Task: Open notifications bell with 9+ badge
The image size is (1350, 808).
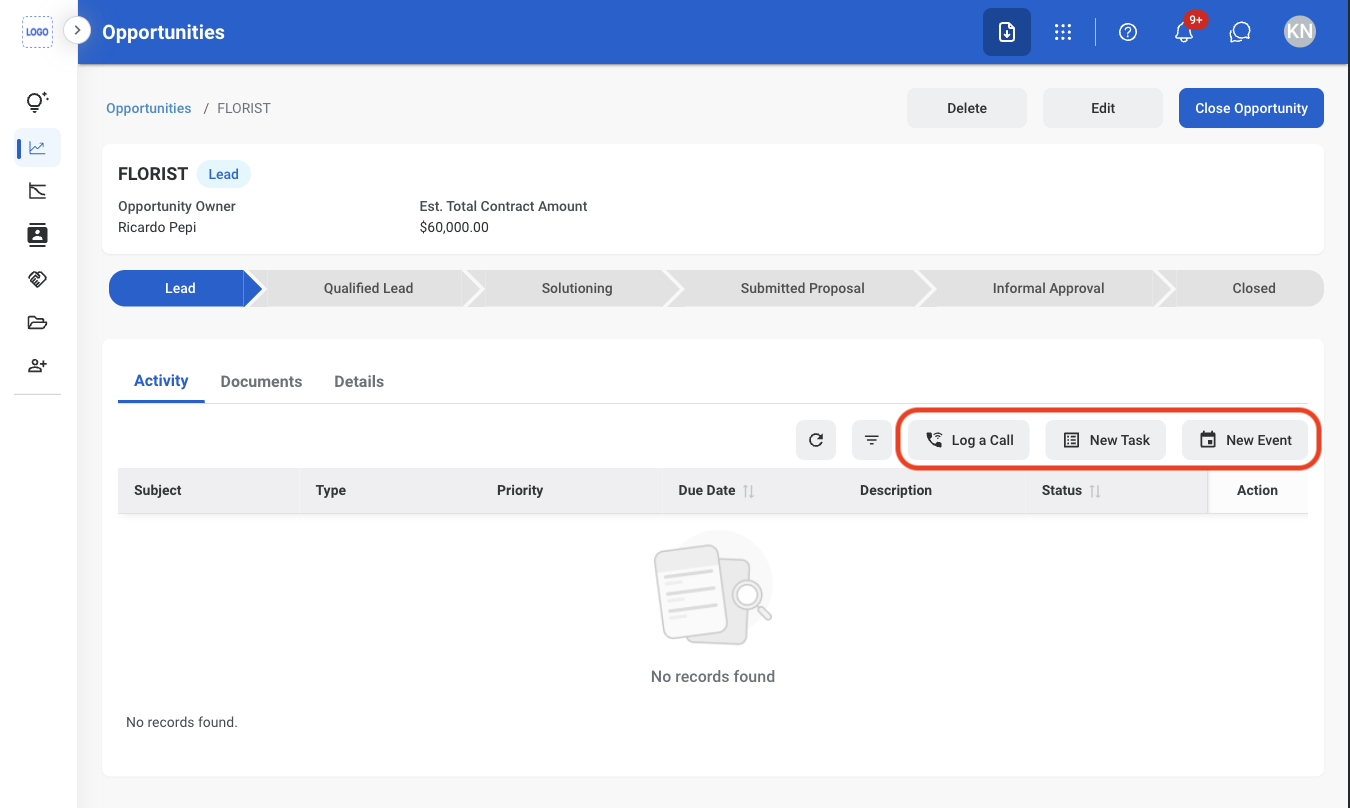Action: coord(1185,30)
